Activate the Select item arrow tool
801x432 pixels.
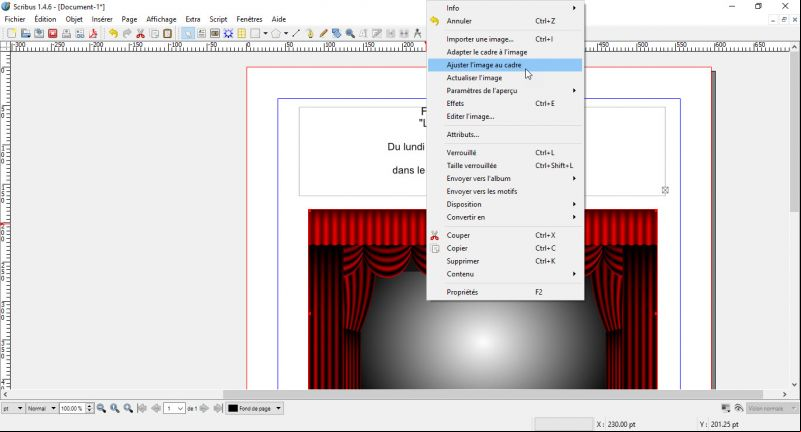[187, 34]
